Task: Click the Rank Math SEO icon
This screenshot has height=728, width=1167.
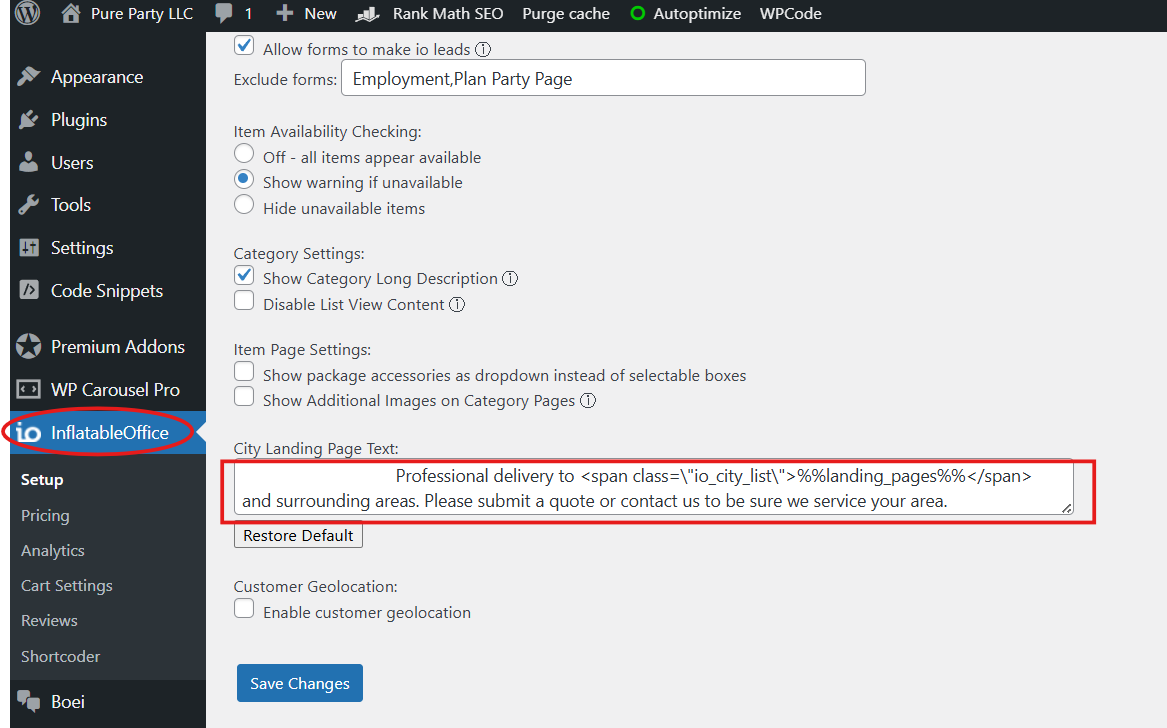Action: (369, 14)
